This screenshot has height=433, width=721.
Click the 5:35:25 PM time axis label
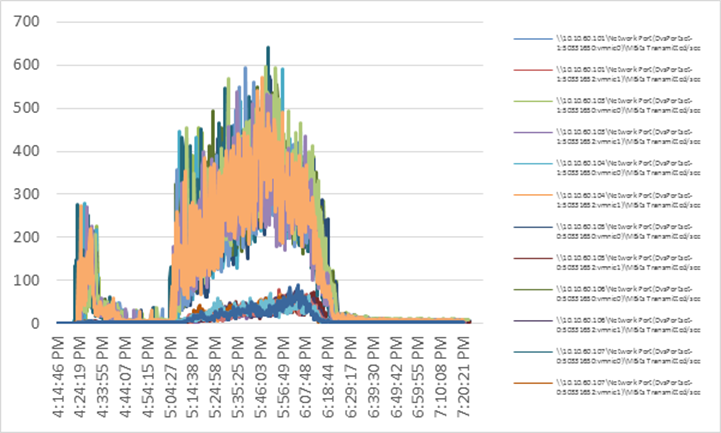(x=238, y=377)
